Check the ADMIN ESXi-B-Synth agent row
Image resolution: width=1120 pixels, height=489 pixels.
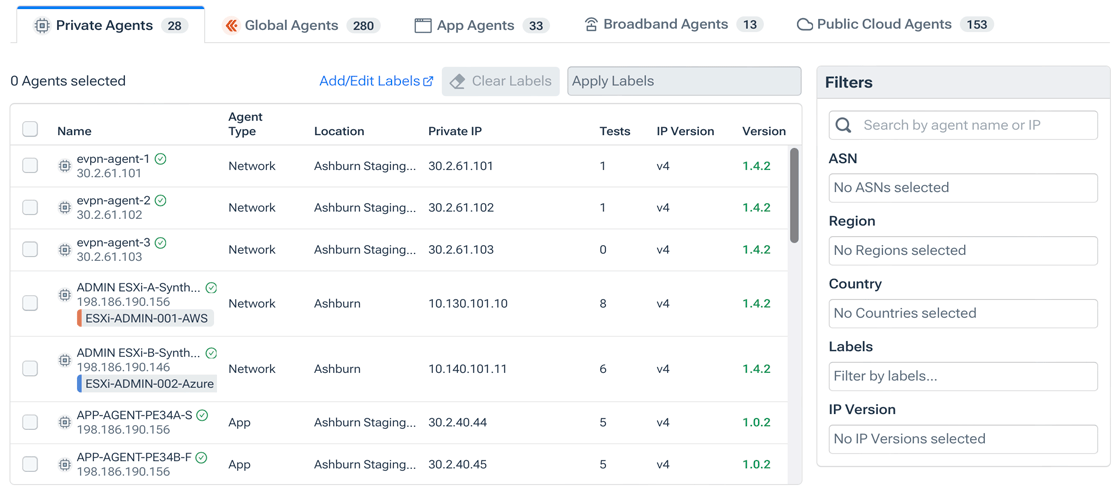pos(30,369)
